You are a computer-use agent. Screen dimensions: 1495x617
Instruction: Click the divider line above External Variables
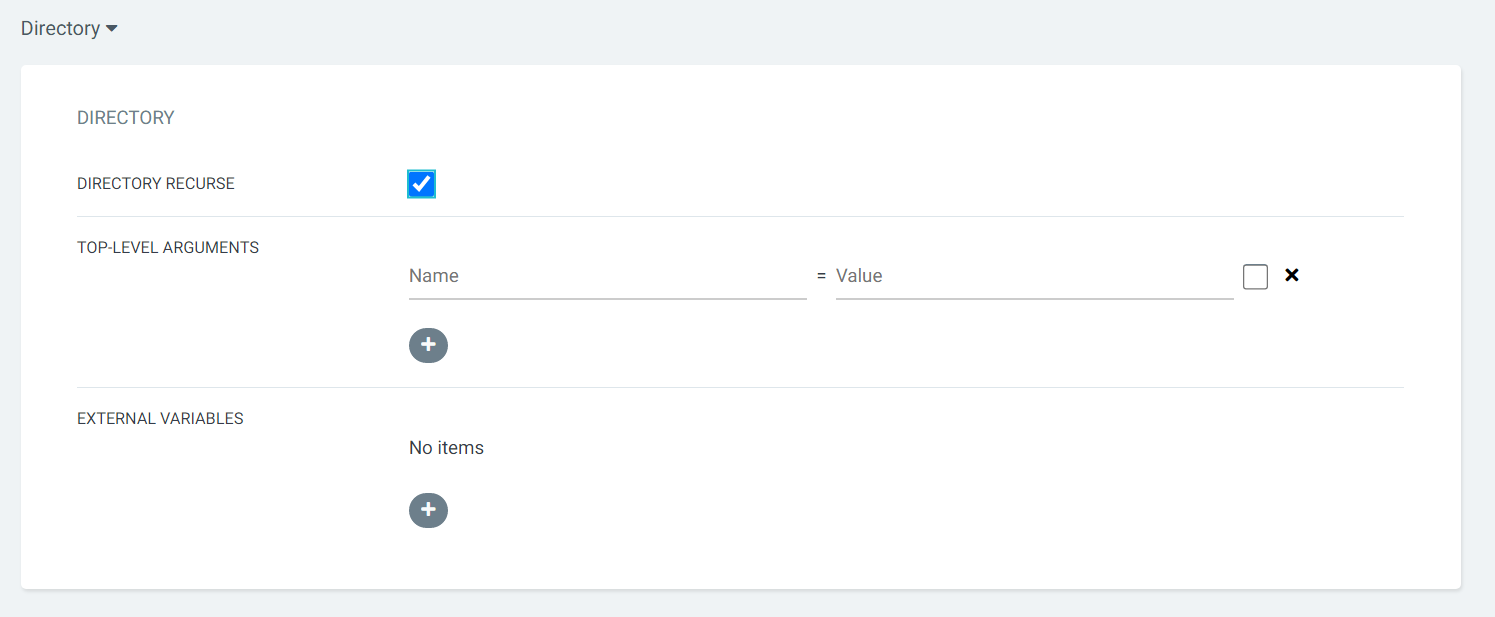(740, 387)
